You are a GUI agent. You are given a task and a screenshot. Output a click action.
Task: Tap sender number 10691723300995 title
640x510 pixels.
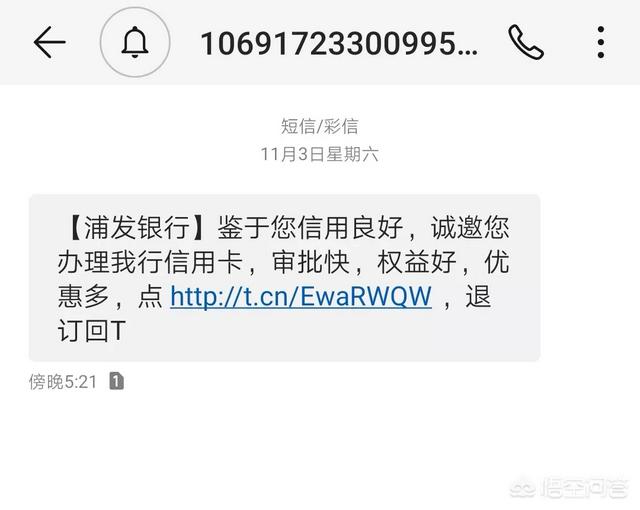(x=339, y=44)
